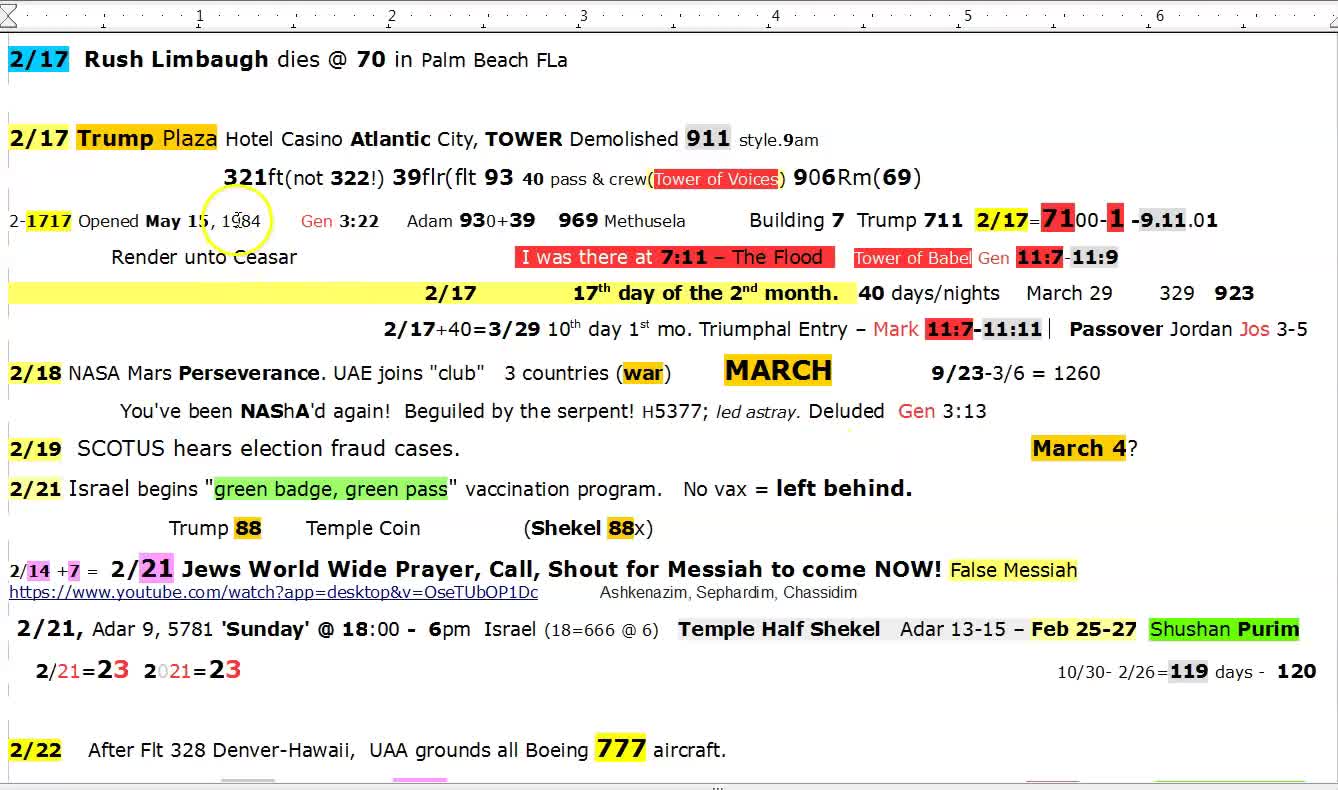Click the indent marker at ruler's left end
The width and height of the screenshot is (1338, 790).
point(9,16)
